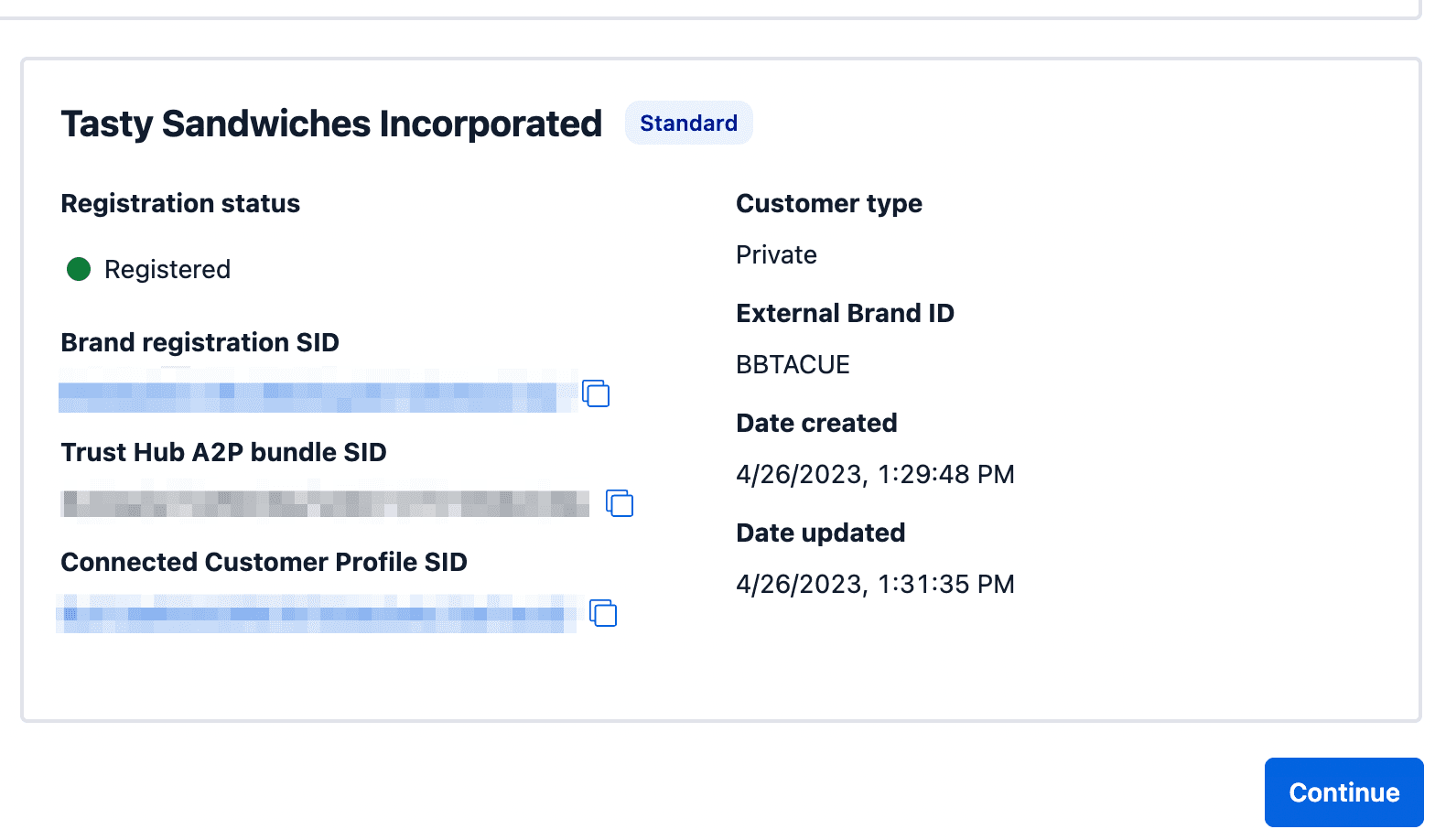Click the BBTACUE external brand ID
The image size is (1435, 840).
[793, 365]
